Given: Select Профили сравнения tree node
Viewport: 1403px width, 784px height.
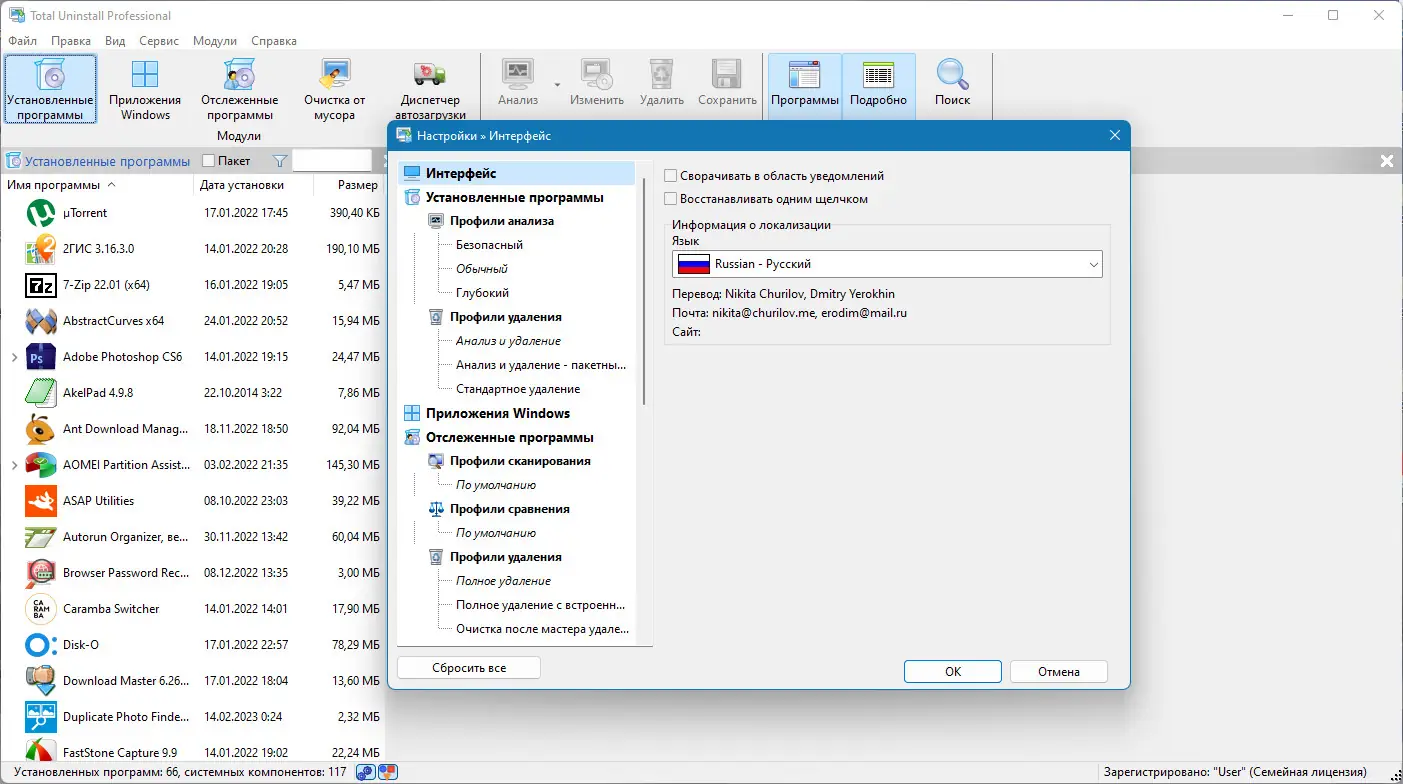Looking at the screenshot, I should (510, 509).
